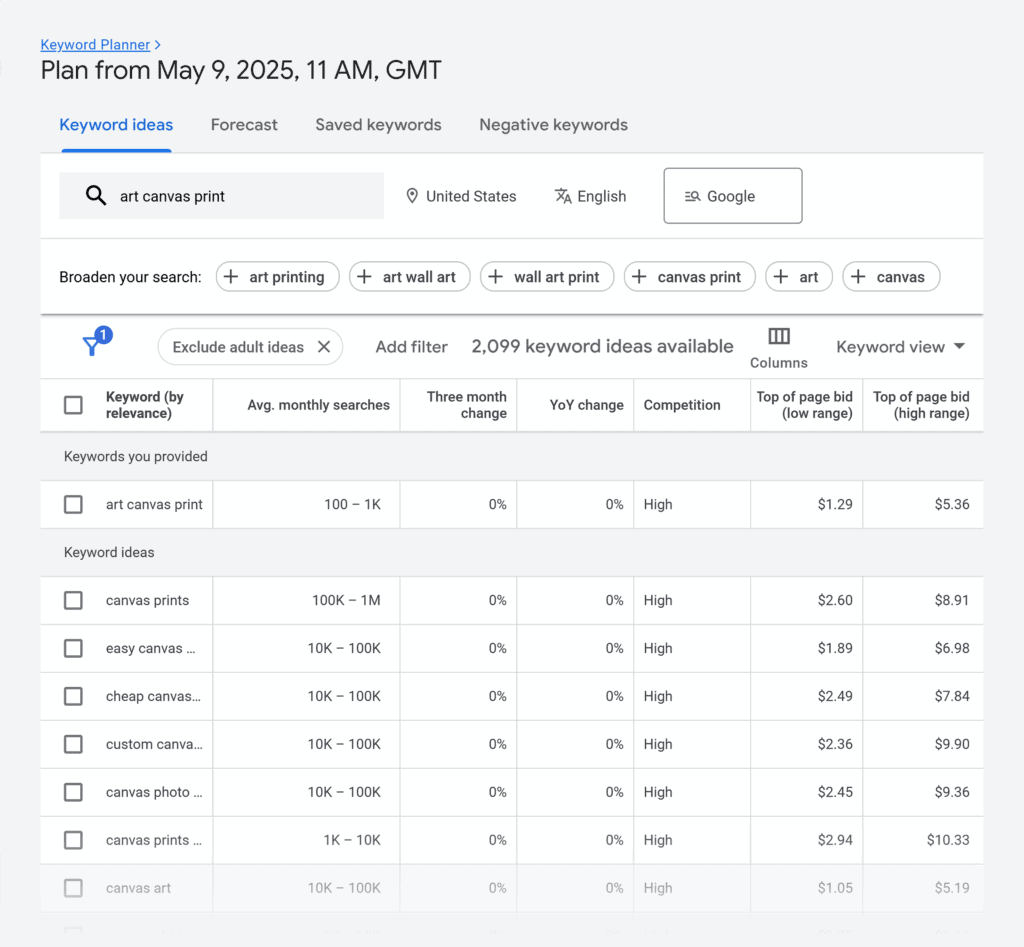Click the Add filter button
Viewport: 1024px width, 947px height.
click(x=411, y=347)
